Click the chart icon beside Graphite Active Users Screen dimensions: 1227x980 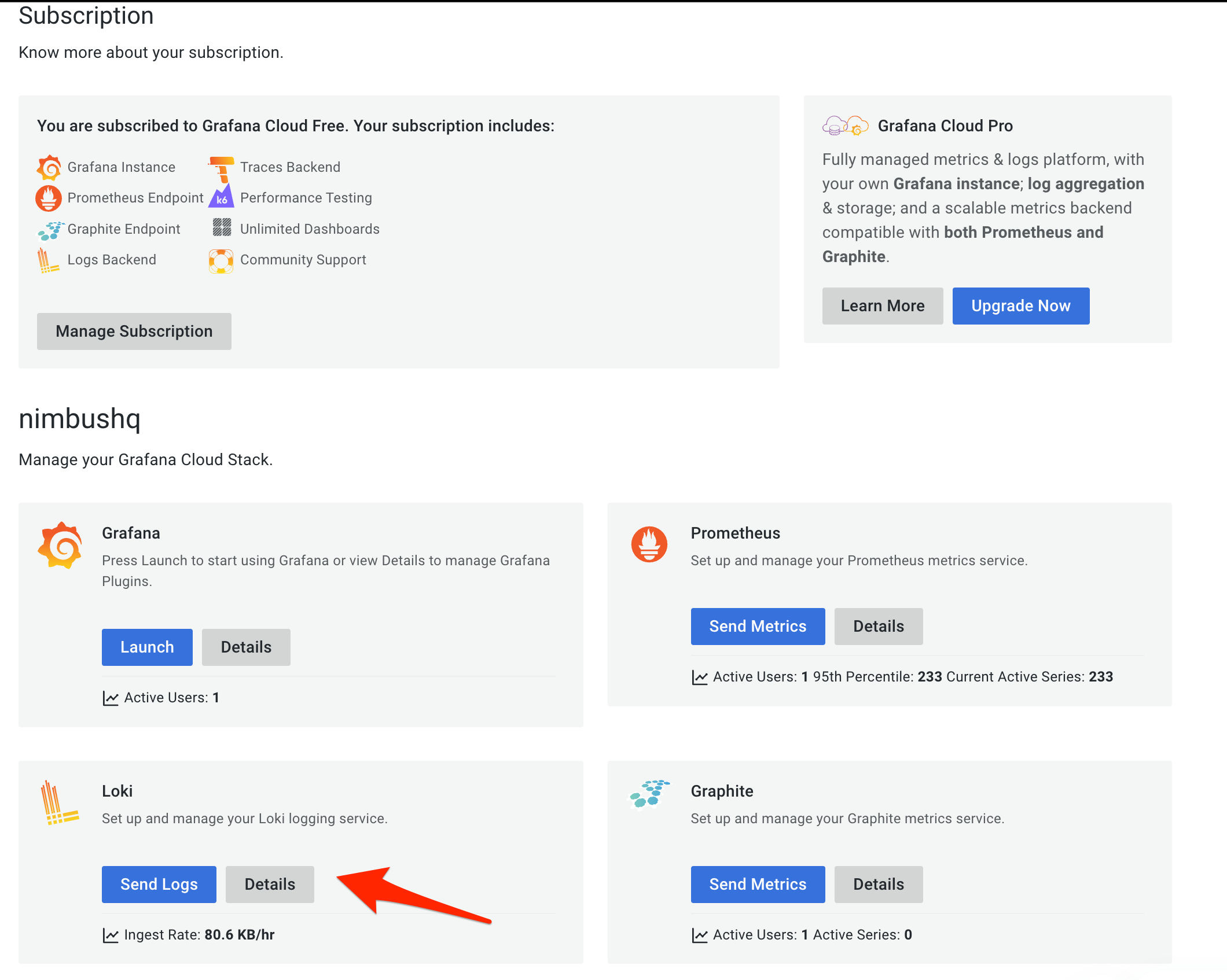pyautogui.click(x=700, y=935)
